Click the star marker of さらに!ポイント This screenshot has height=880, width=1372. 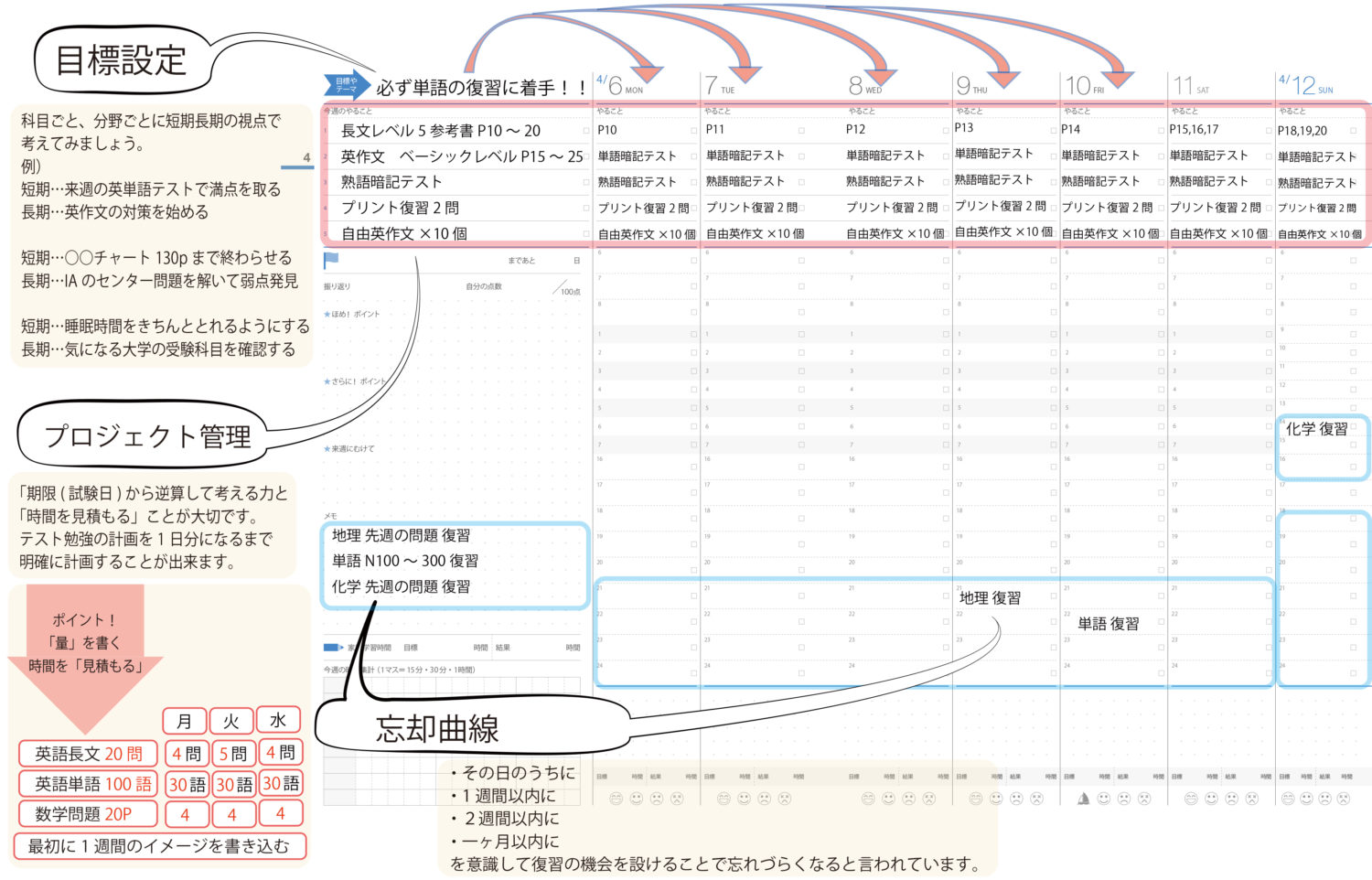[x=327, y=381]
